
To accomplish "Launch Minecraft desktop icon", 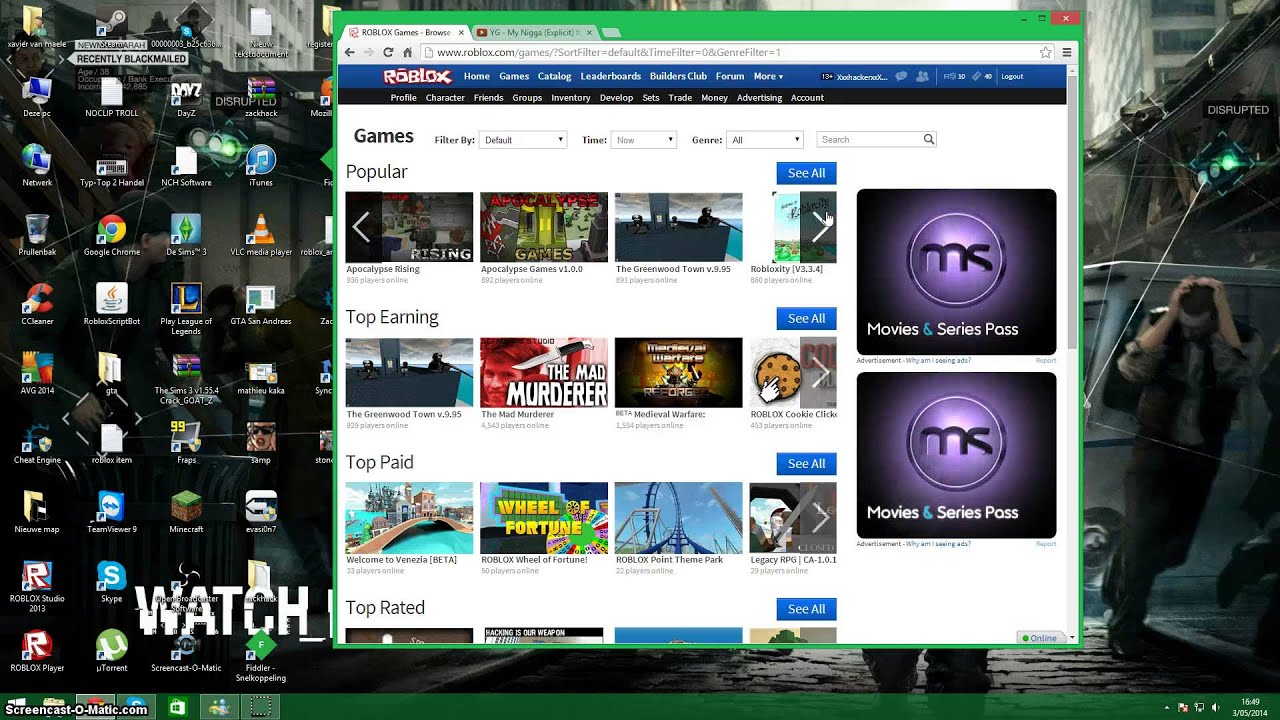I will click(186, 512).
